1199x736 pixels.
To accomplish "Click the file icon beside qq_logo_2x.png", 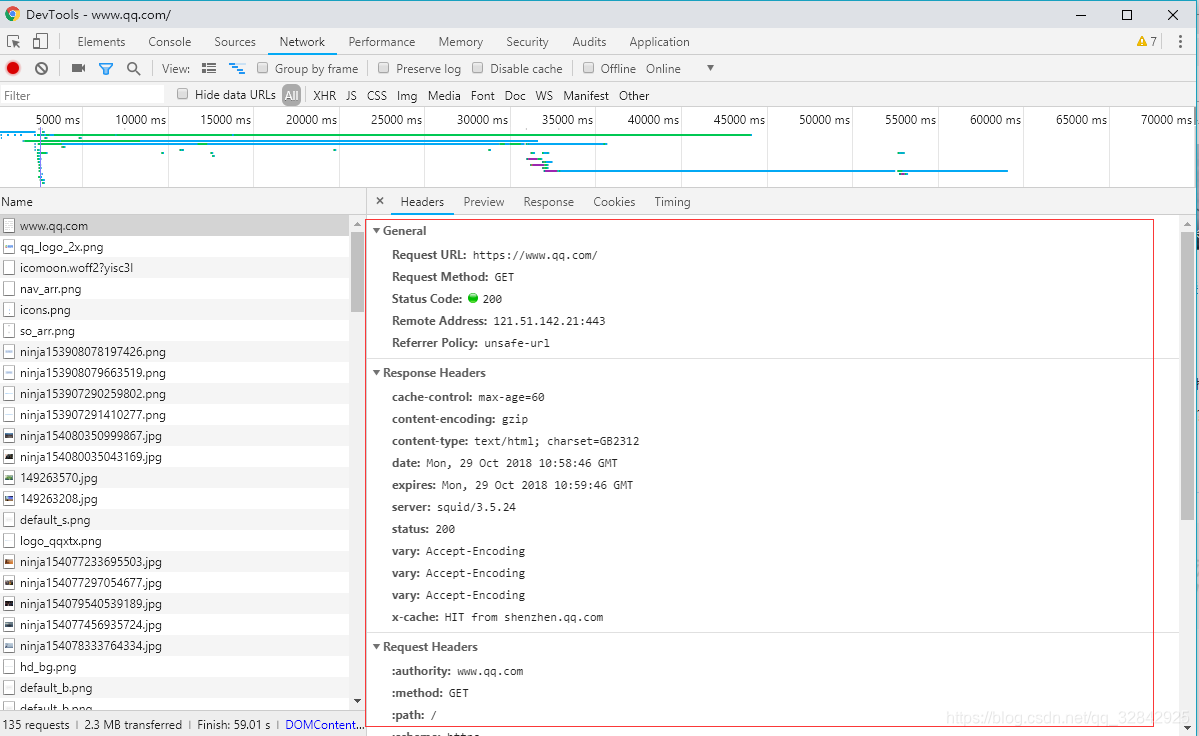I will coord(9,247).
